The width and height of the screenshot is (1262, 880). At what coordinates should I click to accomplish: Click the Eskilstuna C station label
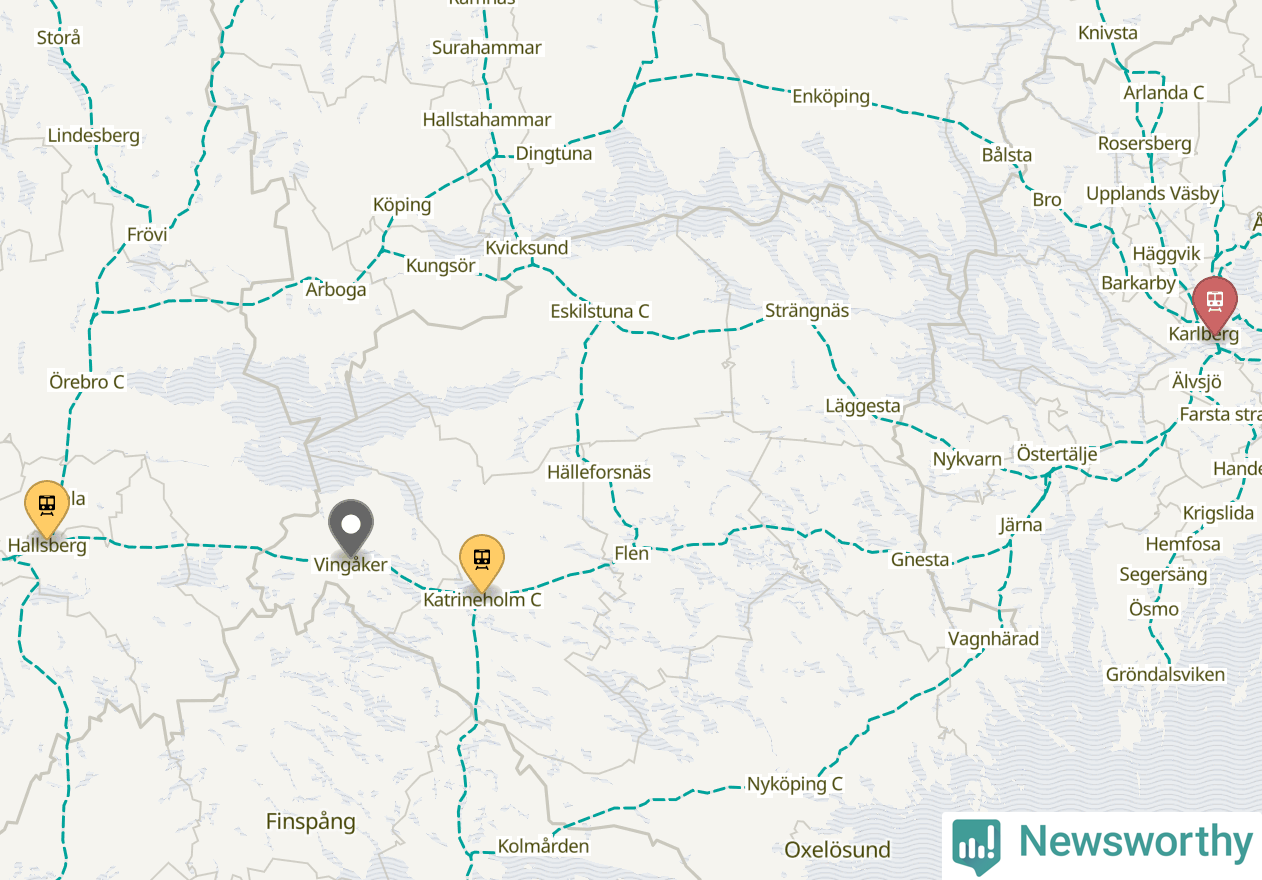coord(599,311)
